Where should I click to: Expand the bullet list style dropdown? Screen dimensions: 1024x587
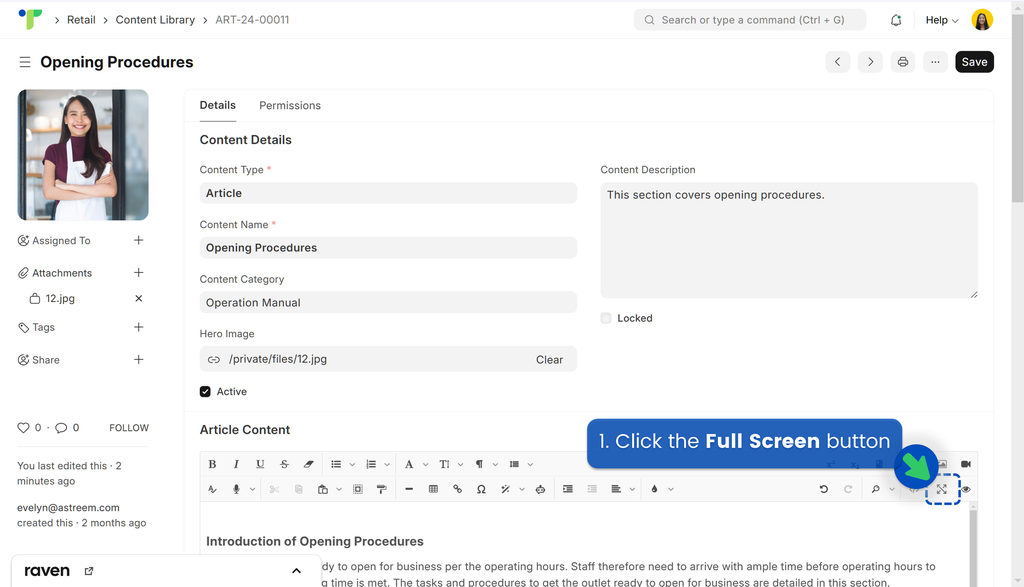pos(352,464)
